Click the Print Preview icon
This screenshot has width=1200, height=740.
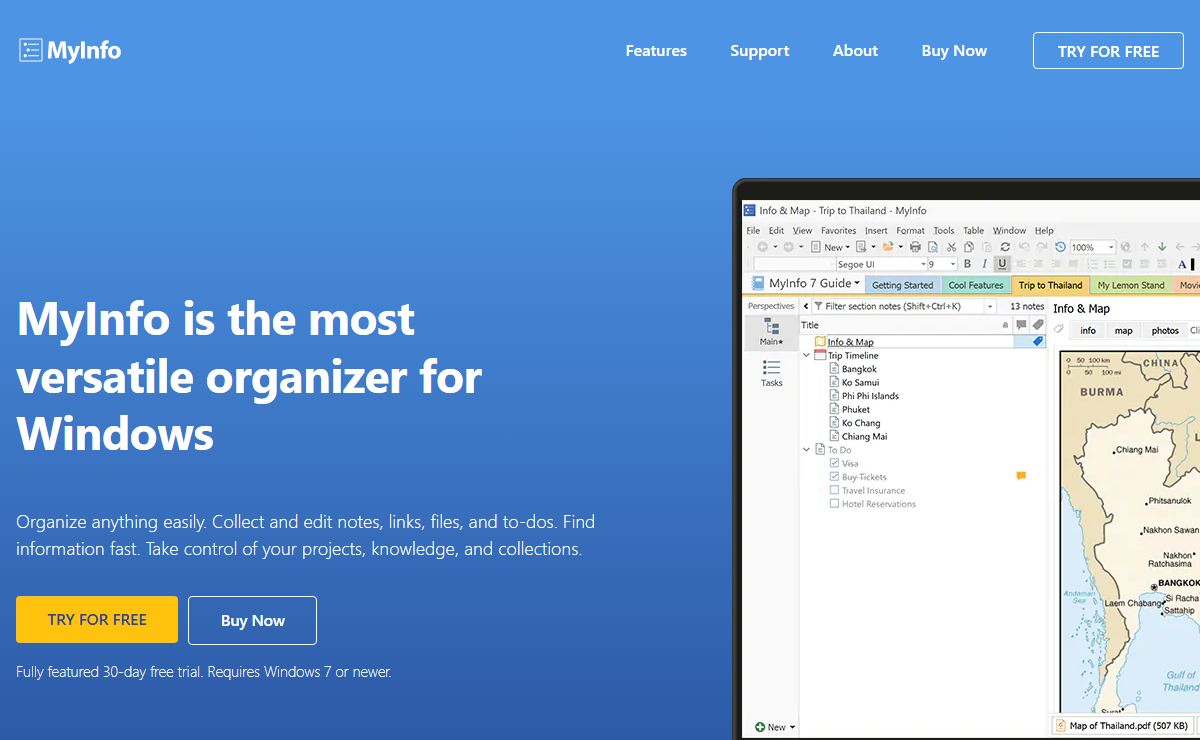point(933,247)
